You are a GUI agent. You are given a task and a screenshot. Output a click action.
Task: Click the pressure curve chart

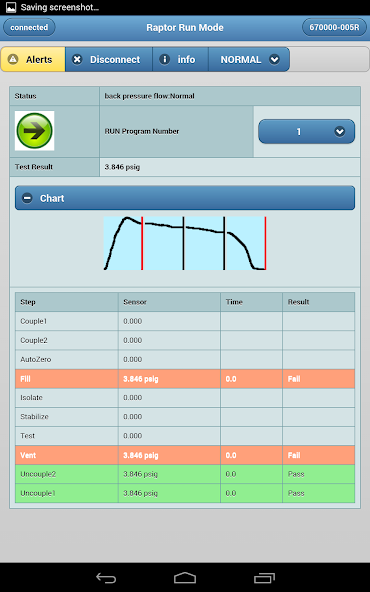tap(185, 243)
